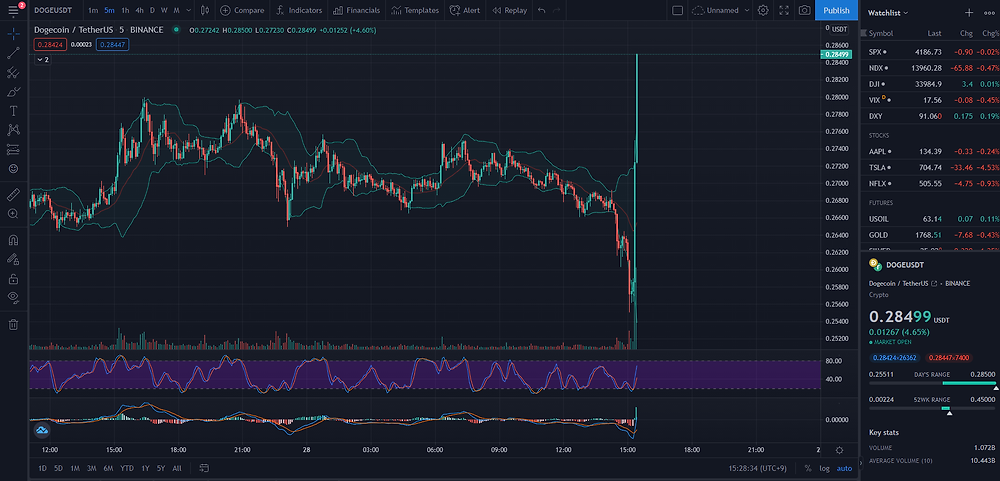
Task: Click the 15:28:34 (UTC+9) timezone
Action: click(758, 468)
